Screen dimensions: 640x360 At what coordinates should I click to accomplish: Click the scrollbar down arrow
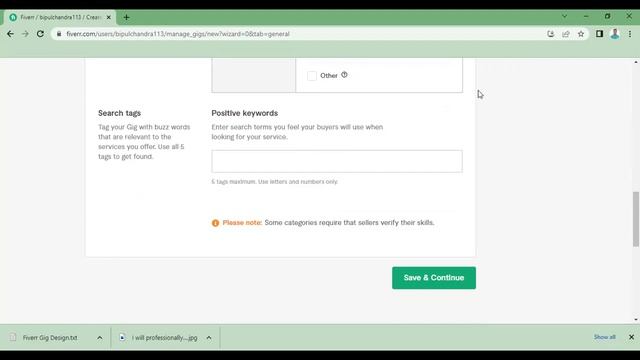(636, 320)
